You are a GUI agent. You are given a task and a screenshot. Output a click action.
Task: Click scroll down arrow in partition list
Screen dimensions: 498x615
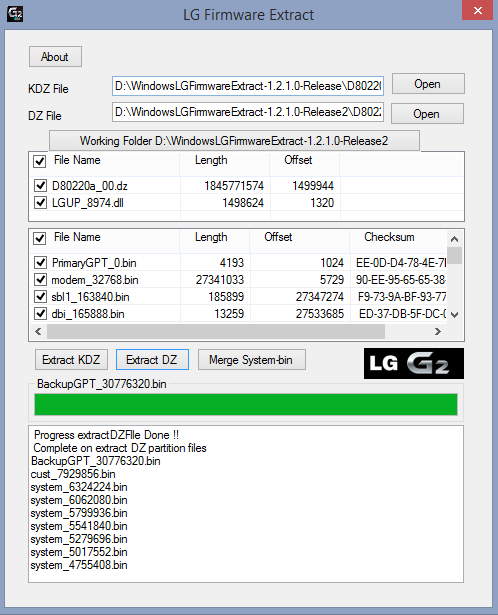454,315
